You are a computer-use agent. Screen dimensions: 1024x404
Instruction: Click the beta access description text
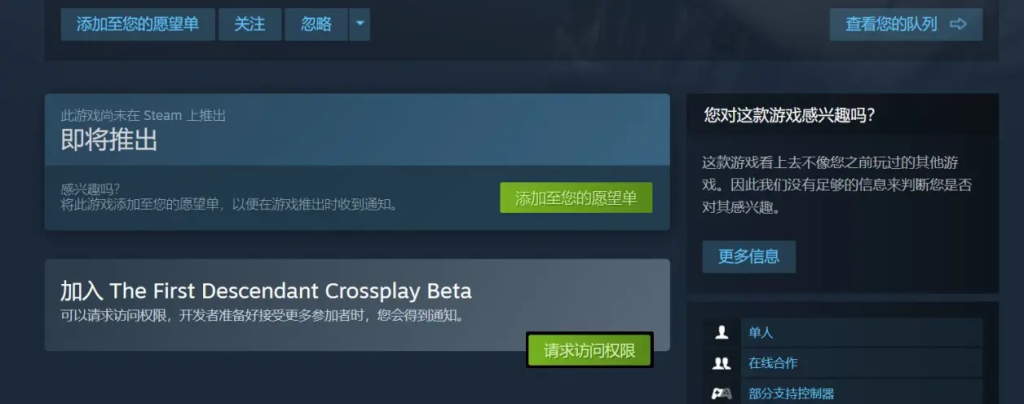pyautogui.click(x=263, y=316)
